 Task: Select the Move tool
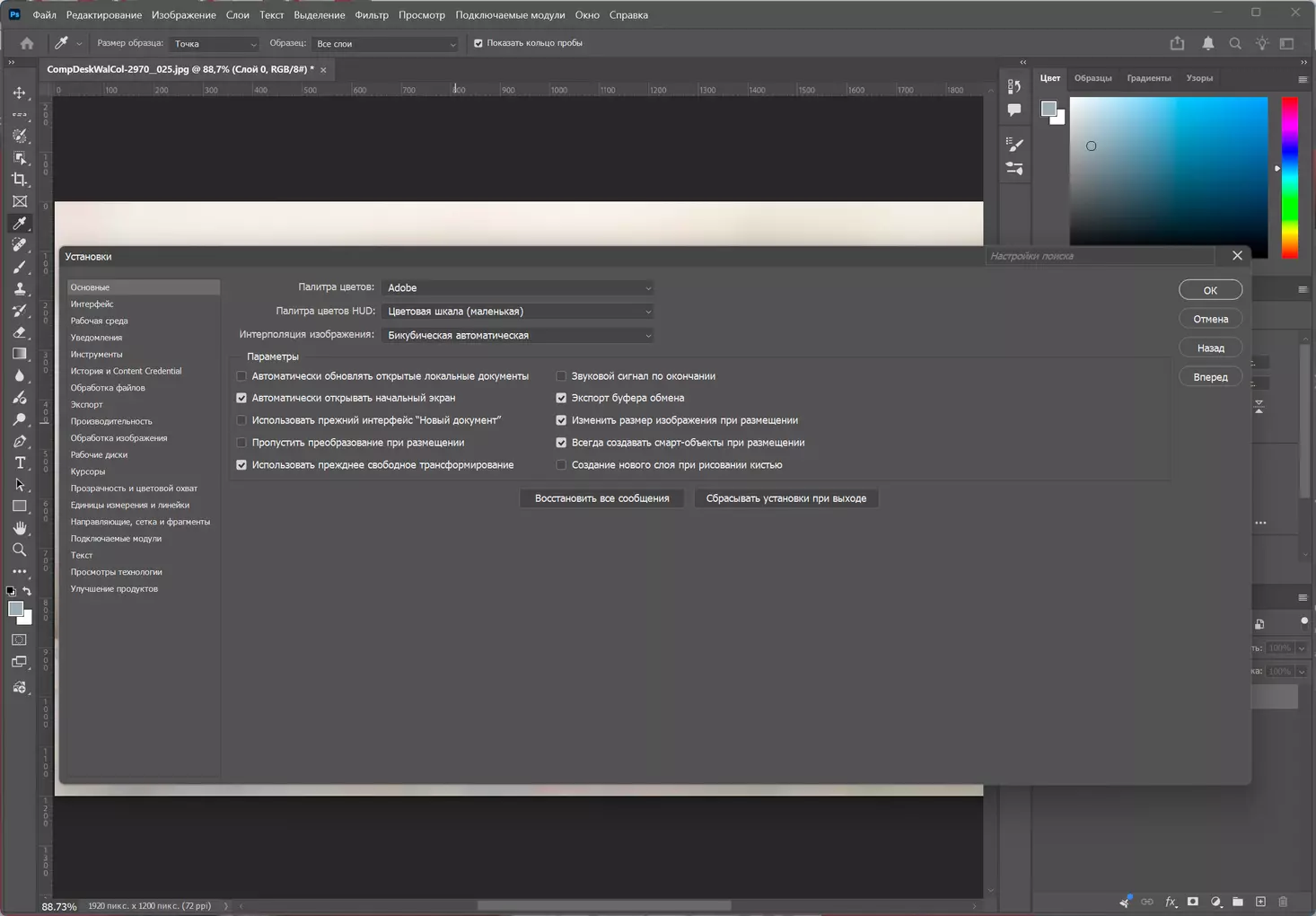click(20, 93)
